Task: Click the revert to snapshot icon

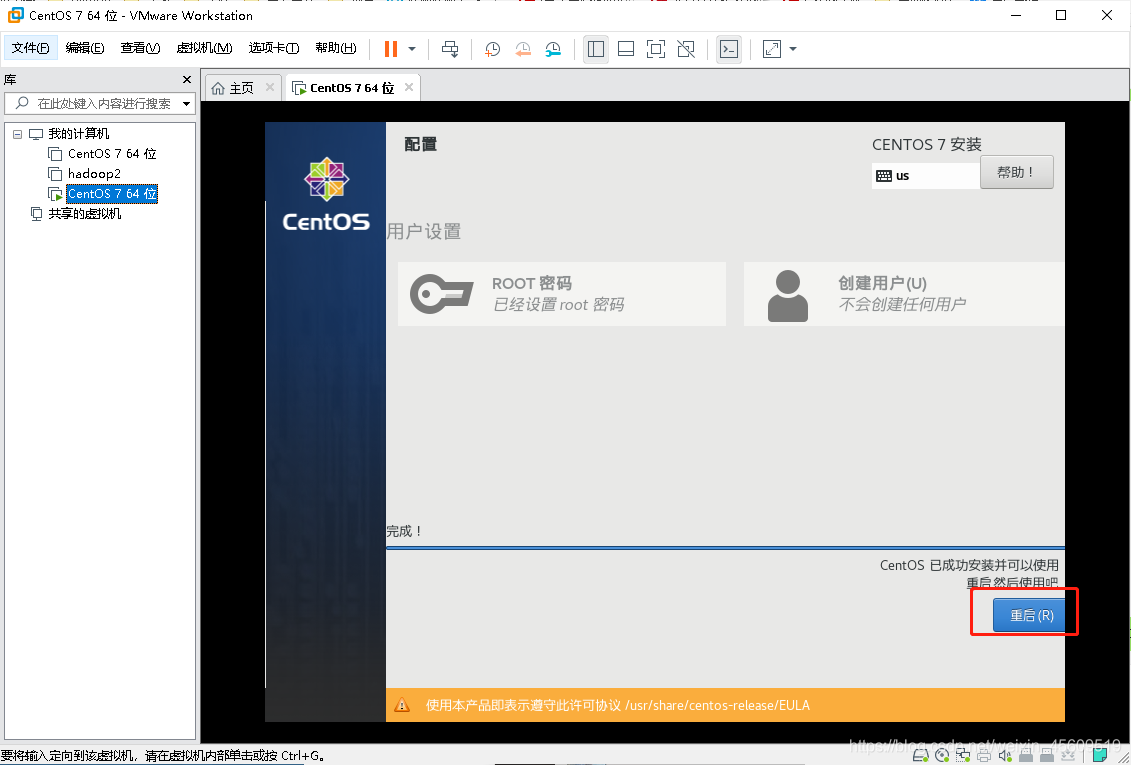Action: click(523, 49)
